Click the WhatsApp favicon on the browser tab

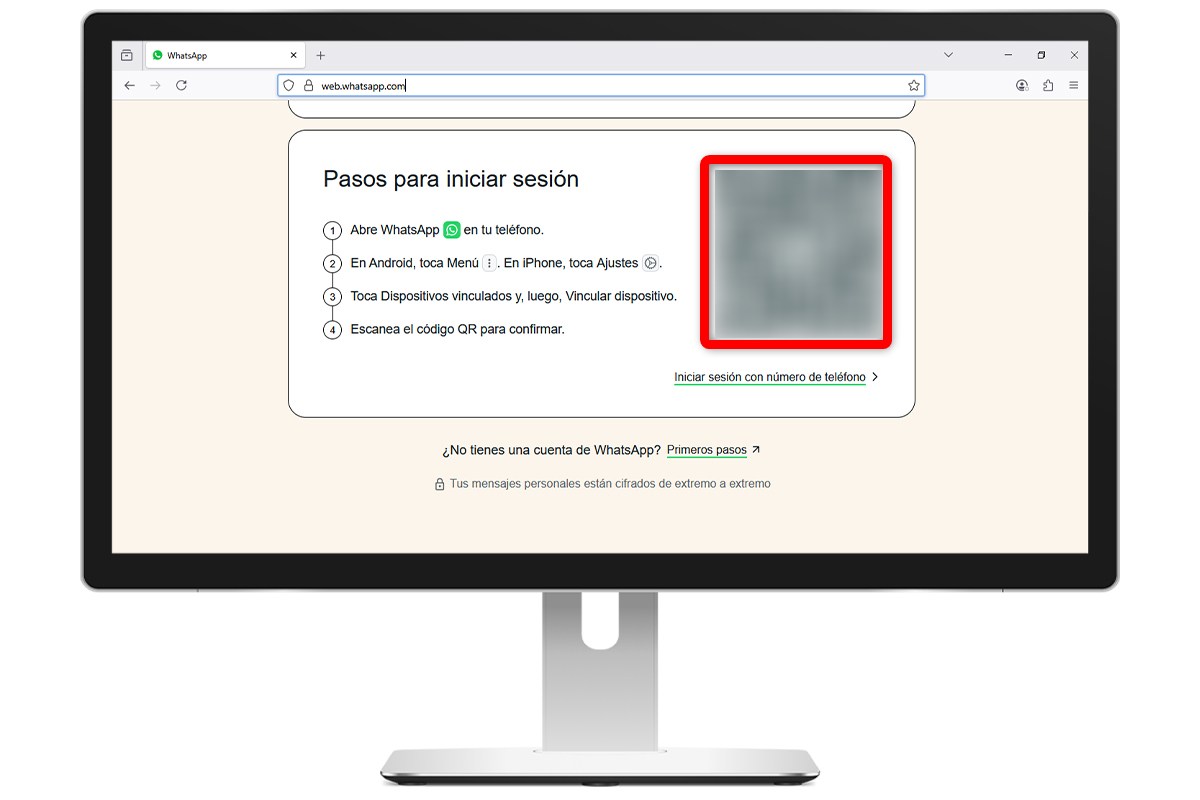[x=158, y=55]
